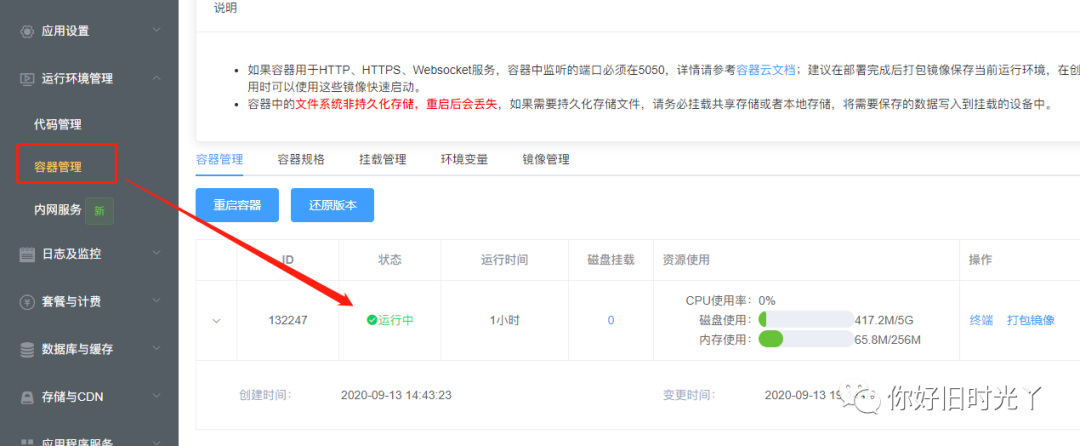Expand the 套餐与计费 chevron
Viewport: 1080px width, 446px height.
click(156, 301)
